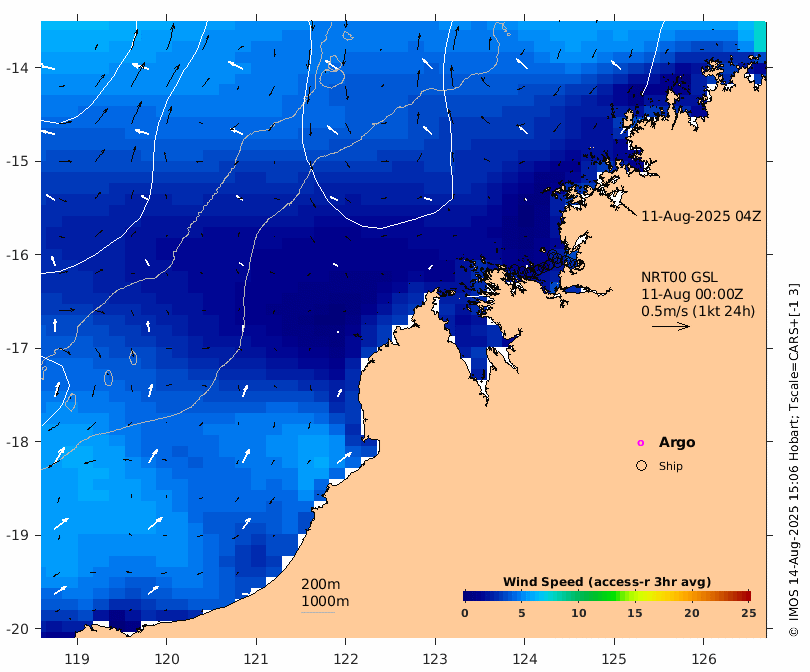Click the latitude axis label -20
This screenshot has height=672, width=810.
point(17,629)
